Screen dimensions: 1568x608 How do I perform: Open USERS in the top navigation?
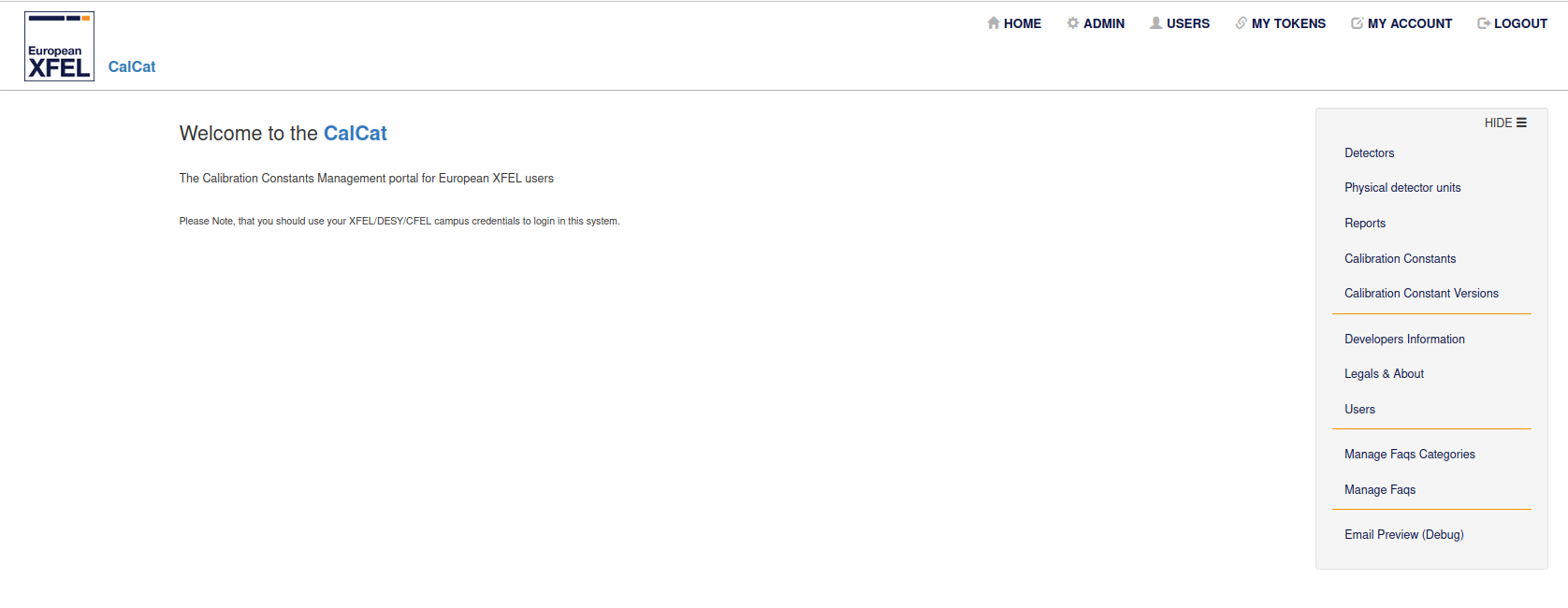(1188, 23)
